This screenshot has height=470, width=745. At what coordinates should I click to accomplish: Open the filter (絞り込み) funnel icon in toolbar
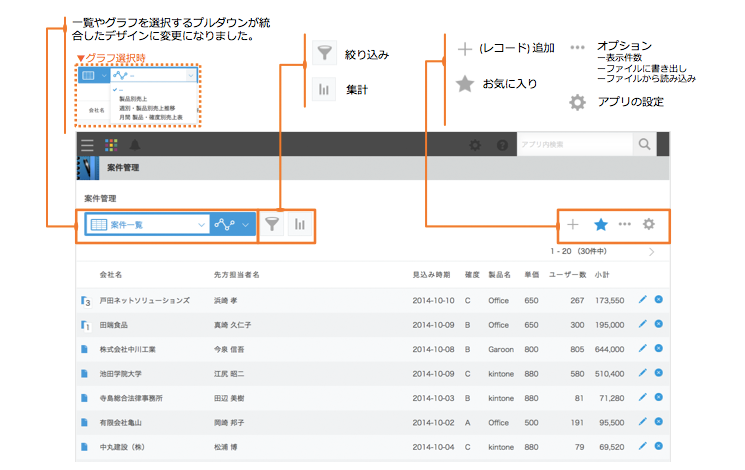(272, 225)
